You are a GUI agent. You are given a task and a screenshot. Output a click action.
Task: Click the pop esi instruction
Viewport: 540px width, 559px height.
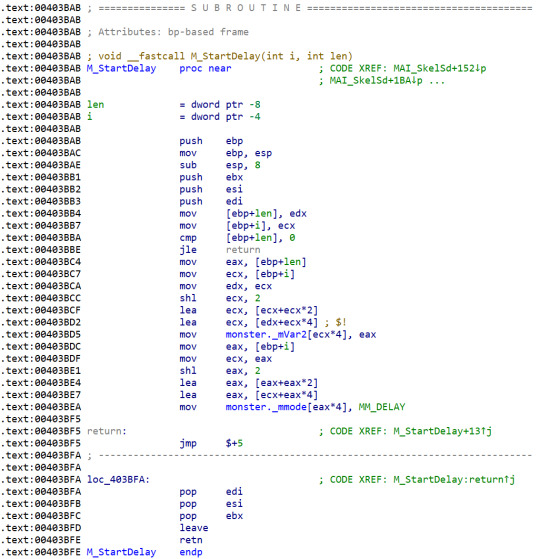coord(211,504)
